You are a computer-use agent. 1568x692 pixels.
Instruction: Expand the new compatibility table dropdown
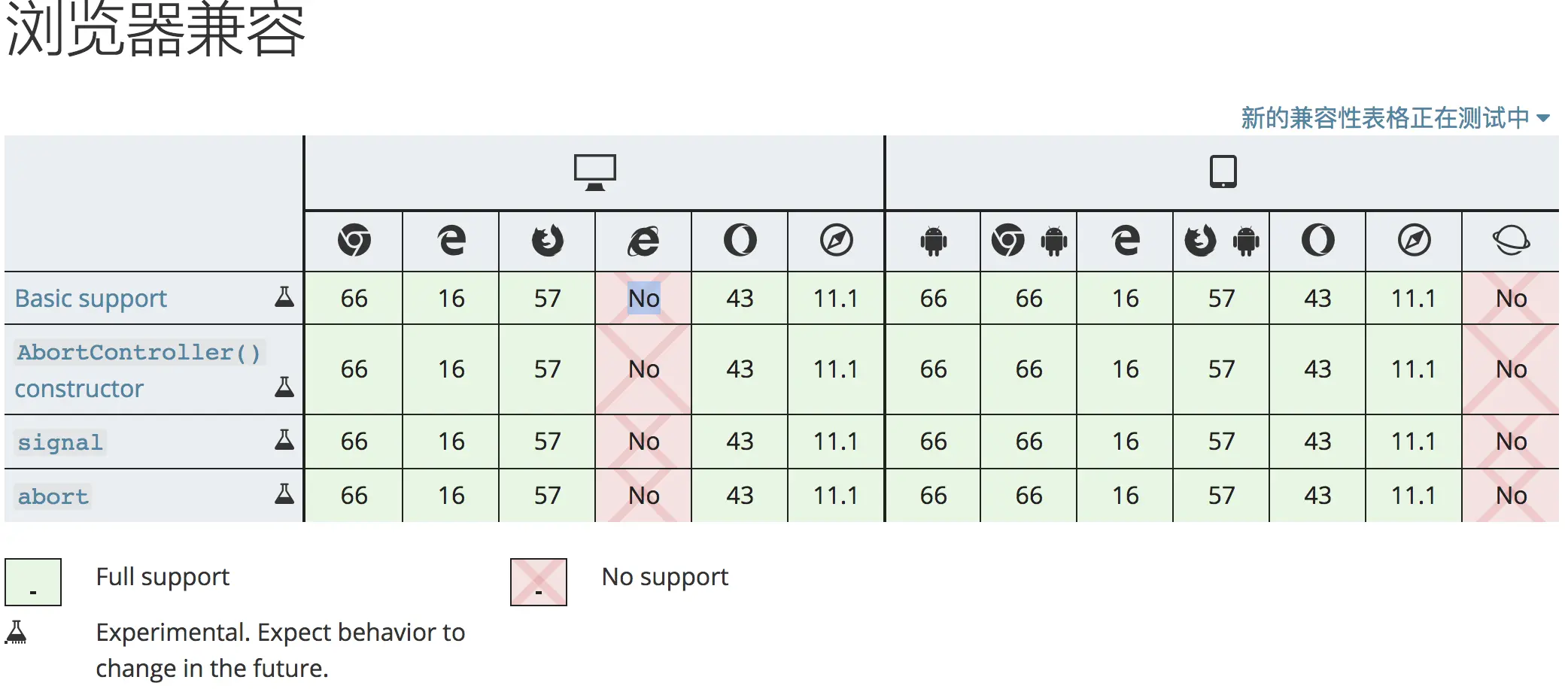click(x=1394, y=118)
